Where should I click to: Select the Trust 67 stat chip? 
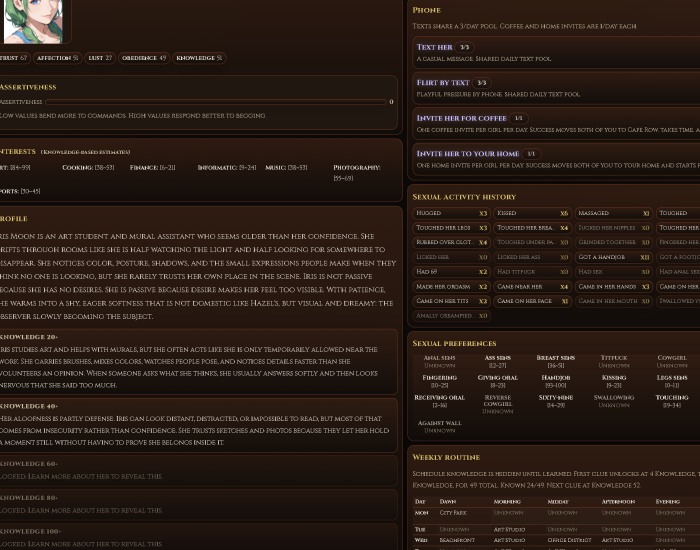pyautogui.click(x=14, y=58)
